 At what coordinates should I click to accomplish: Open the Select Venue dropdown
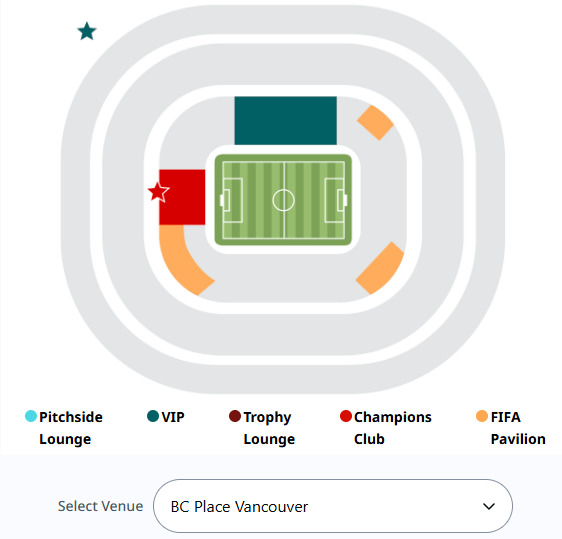pos(333,506)
